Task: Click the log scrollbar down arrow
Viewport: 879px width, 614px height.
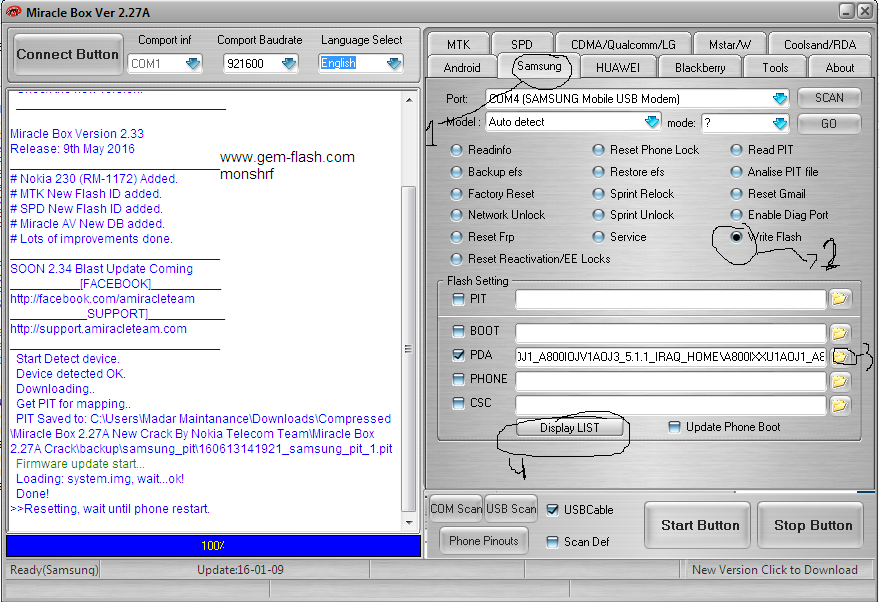Action: pyautogui.click(x=409, y=523)
